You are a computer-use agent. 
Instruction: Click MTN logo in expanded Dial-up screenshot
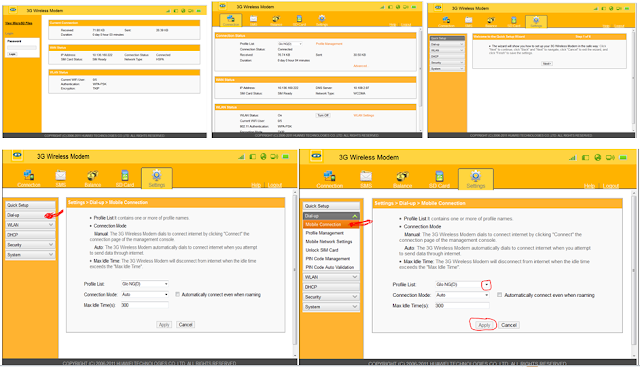(x=316, y=156)
